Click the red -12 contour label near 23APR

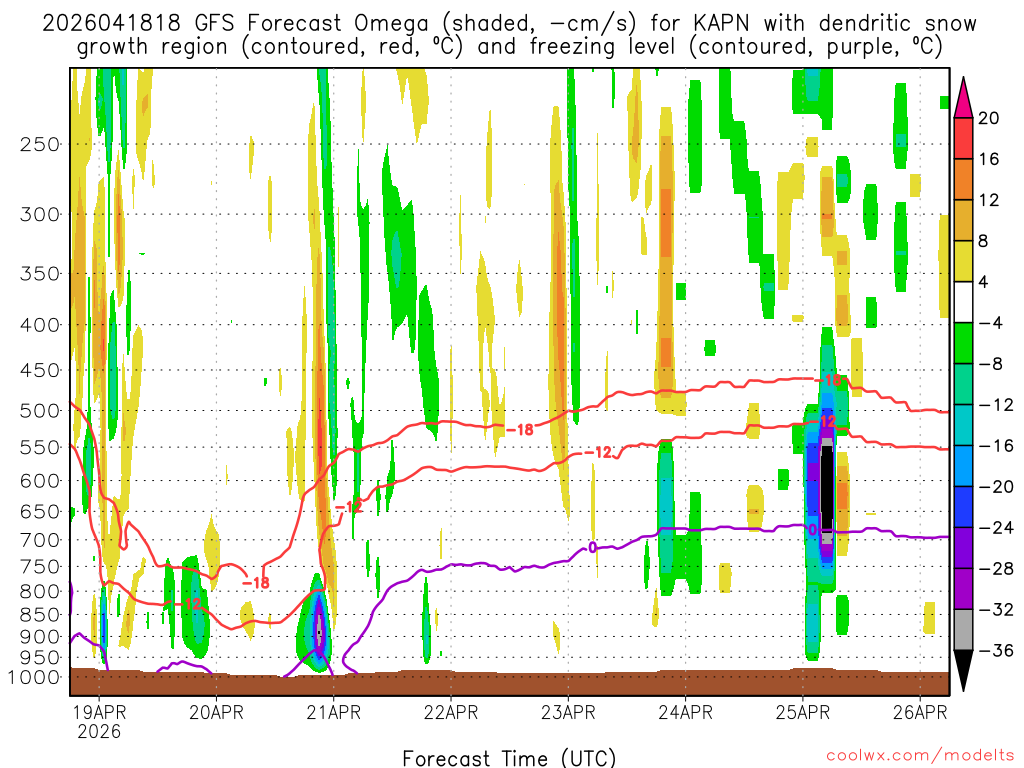598,453
